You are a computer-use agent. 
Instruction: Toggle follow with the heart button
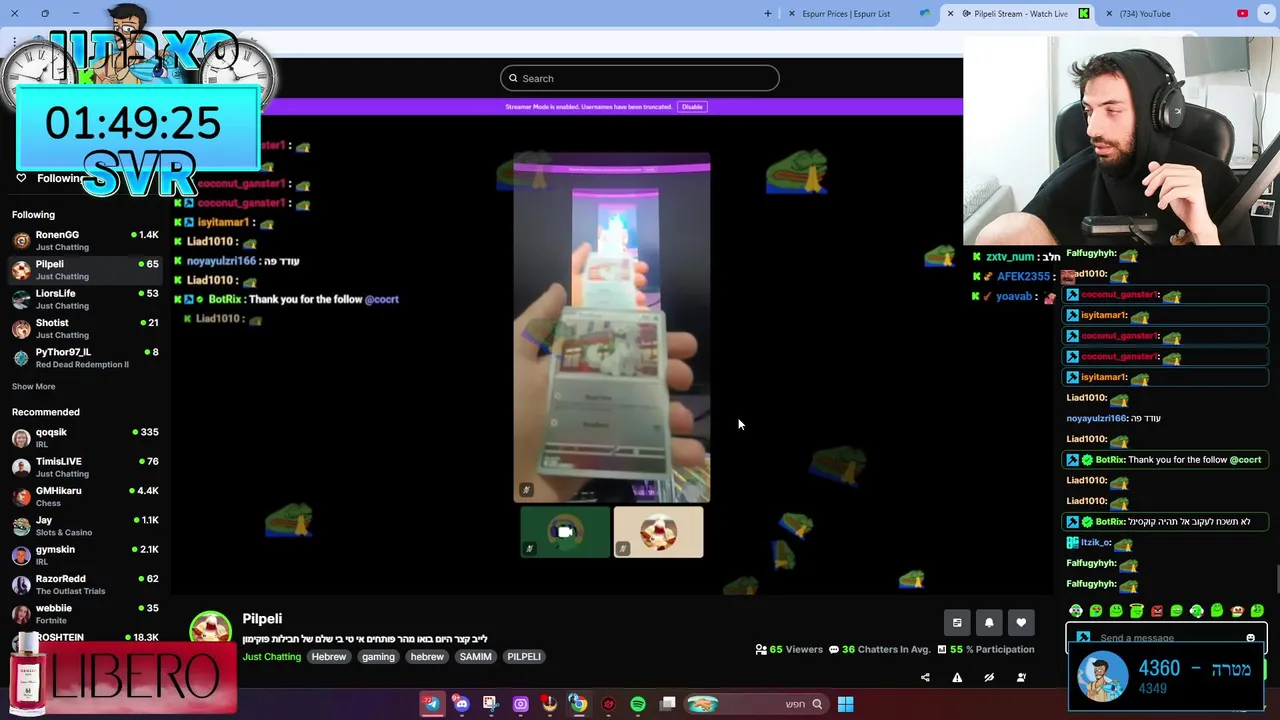tap(1021, 623)
